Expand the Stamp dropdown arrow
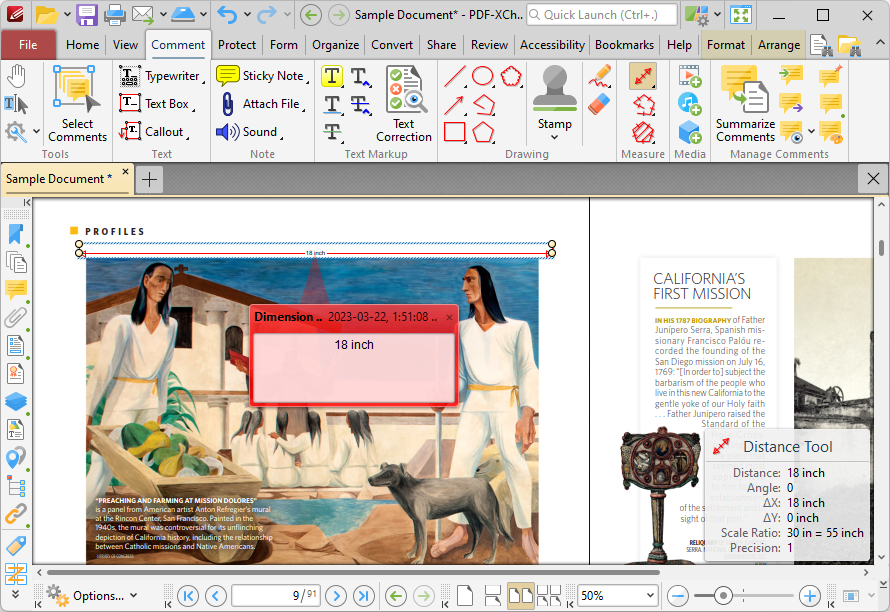The width and height of the screenshot is (890, 612). [x=555, y=137]
